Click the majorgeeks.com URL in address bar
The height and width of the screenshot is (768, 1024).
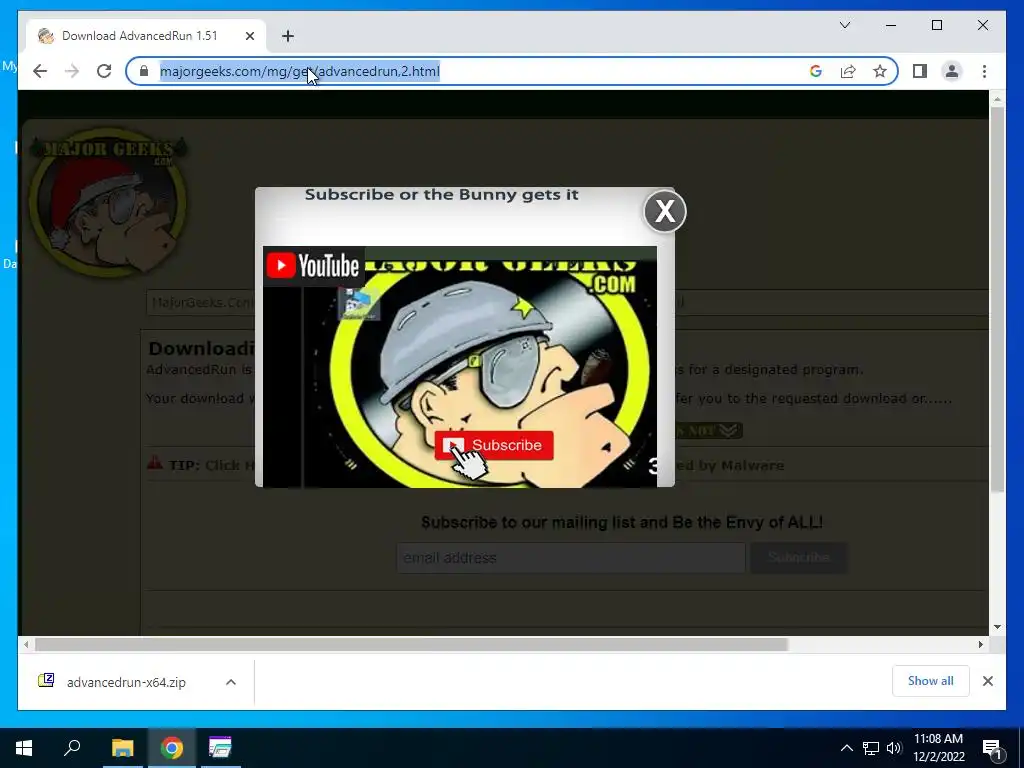tap(300, 71)
